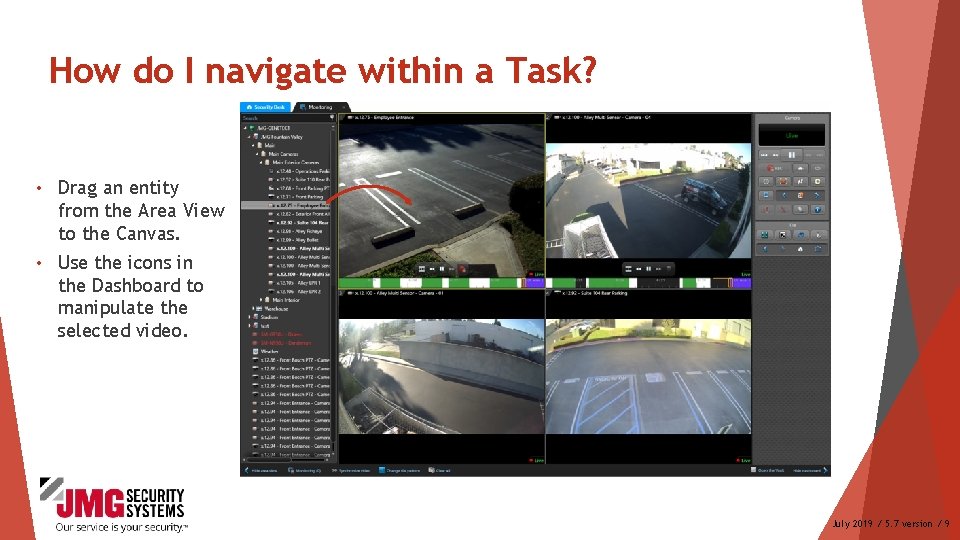Click the Live status display in dashboard

tap(792, 135)
